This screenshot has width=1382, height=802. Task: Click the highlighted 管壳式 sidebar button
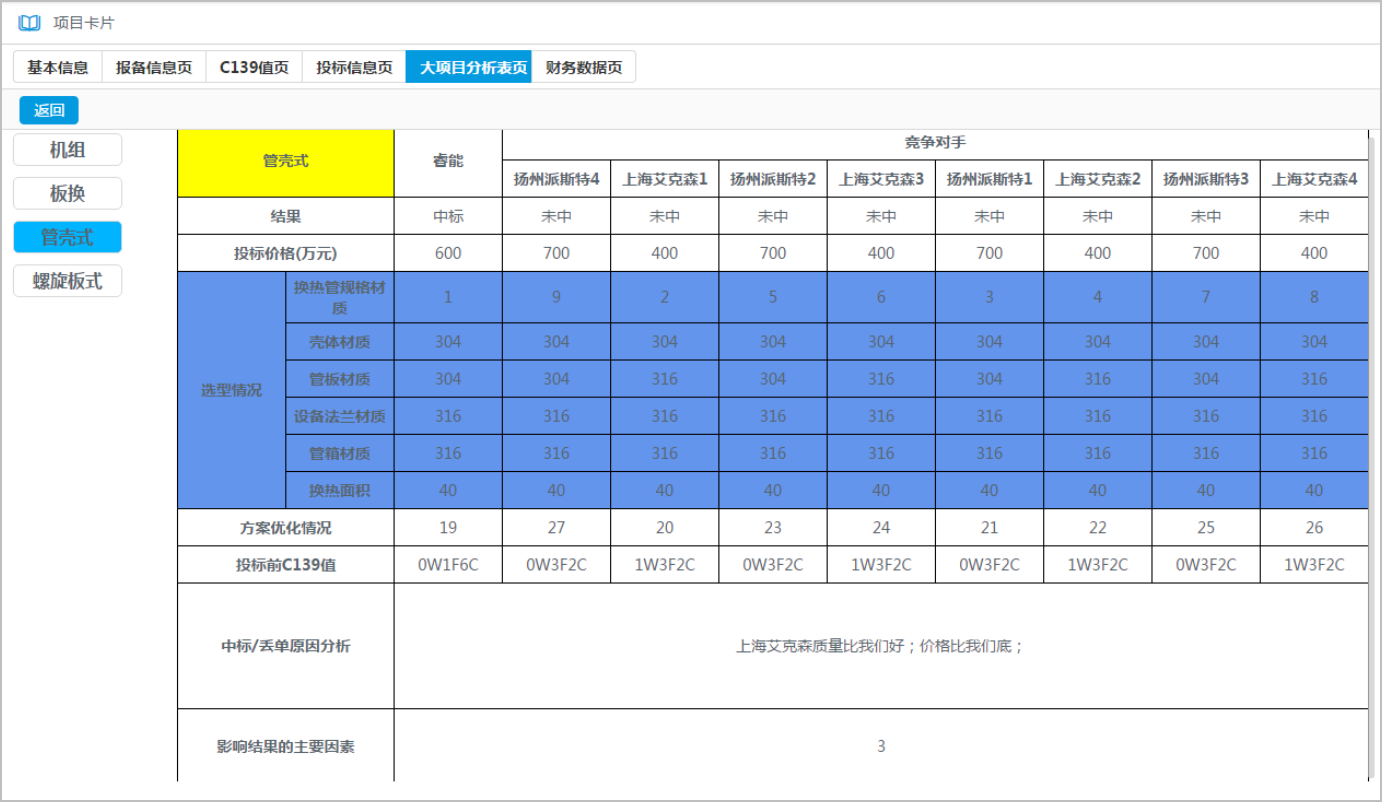(x=67, y=237)
